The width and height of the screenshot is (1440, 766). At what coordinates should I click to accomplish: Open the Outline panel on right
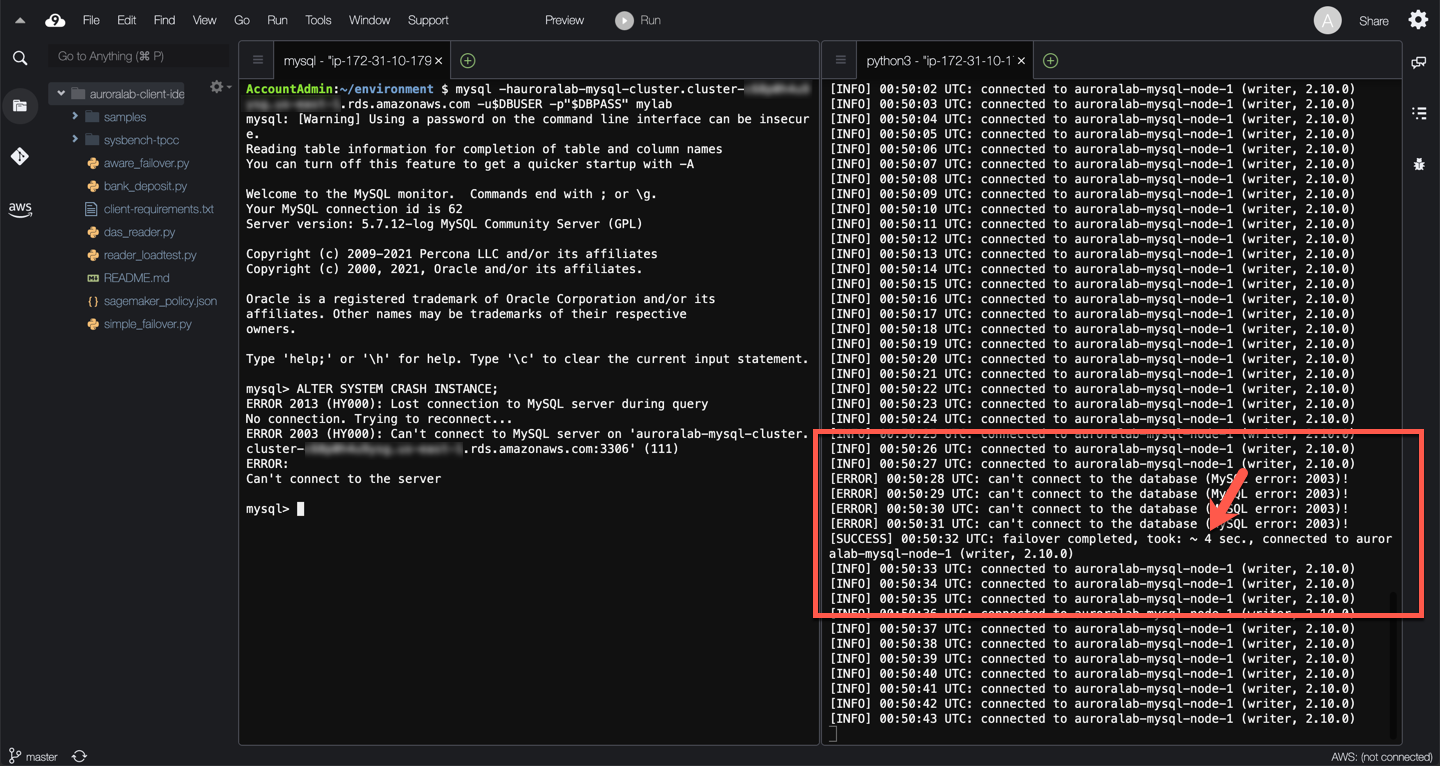pos(1419,113)
